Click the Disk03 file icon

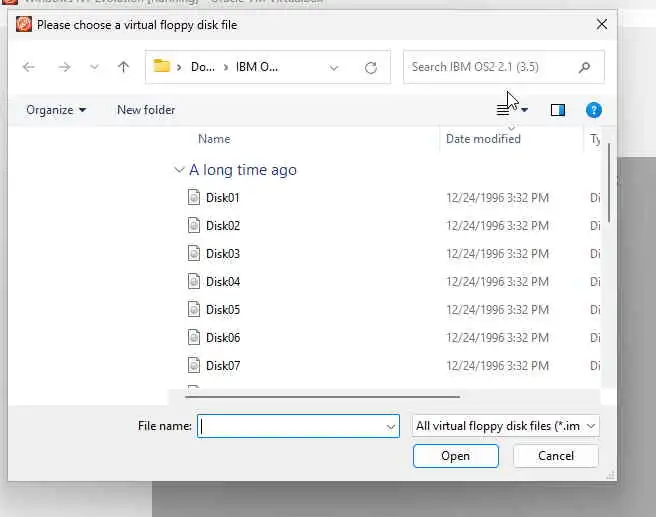coord(194,253)
